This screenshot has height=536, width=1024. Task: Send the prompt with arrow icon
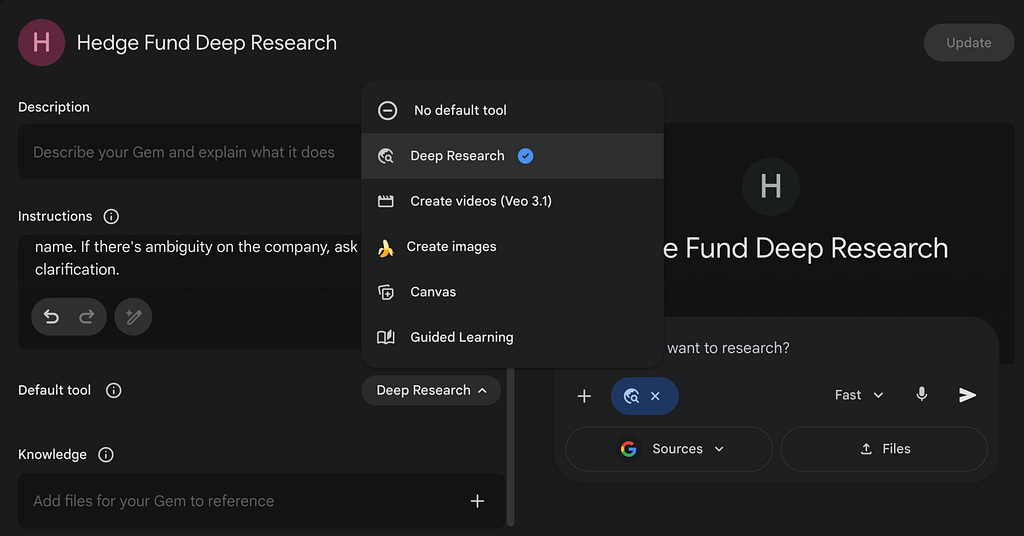tap(967, 395)
